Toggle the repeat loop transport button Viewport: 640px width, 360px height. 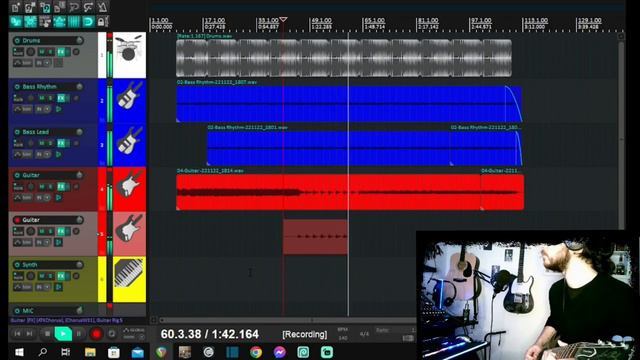[x=111, y=334]
